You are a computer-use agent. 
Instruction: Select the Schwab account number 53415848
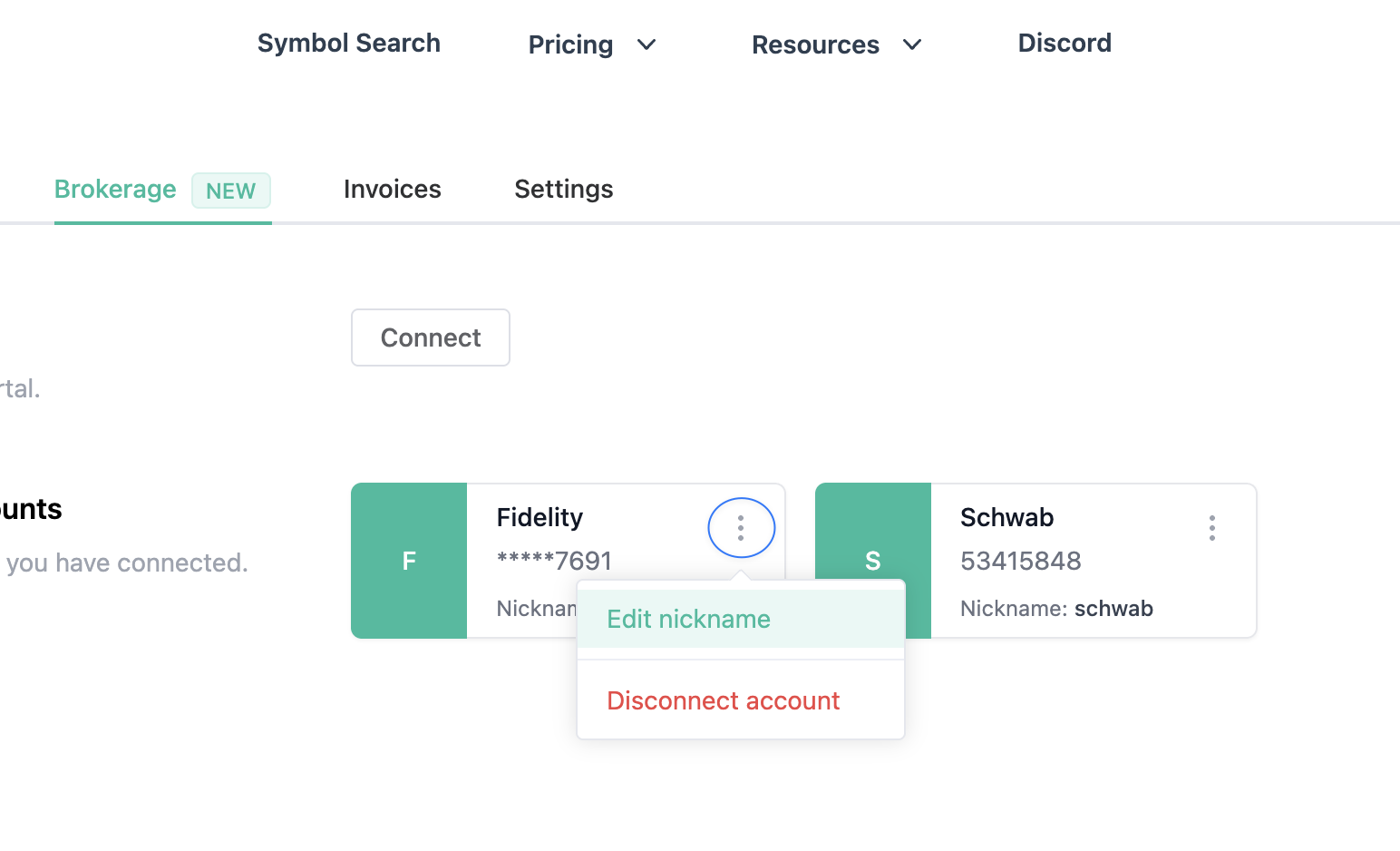[x=1021, y=561]
